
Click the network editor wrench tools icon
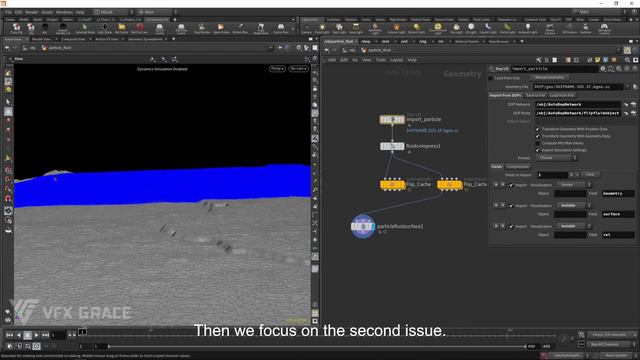(538, 60)
